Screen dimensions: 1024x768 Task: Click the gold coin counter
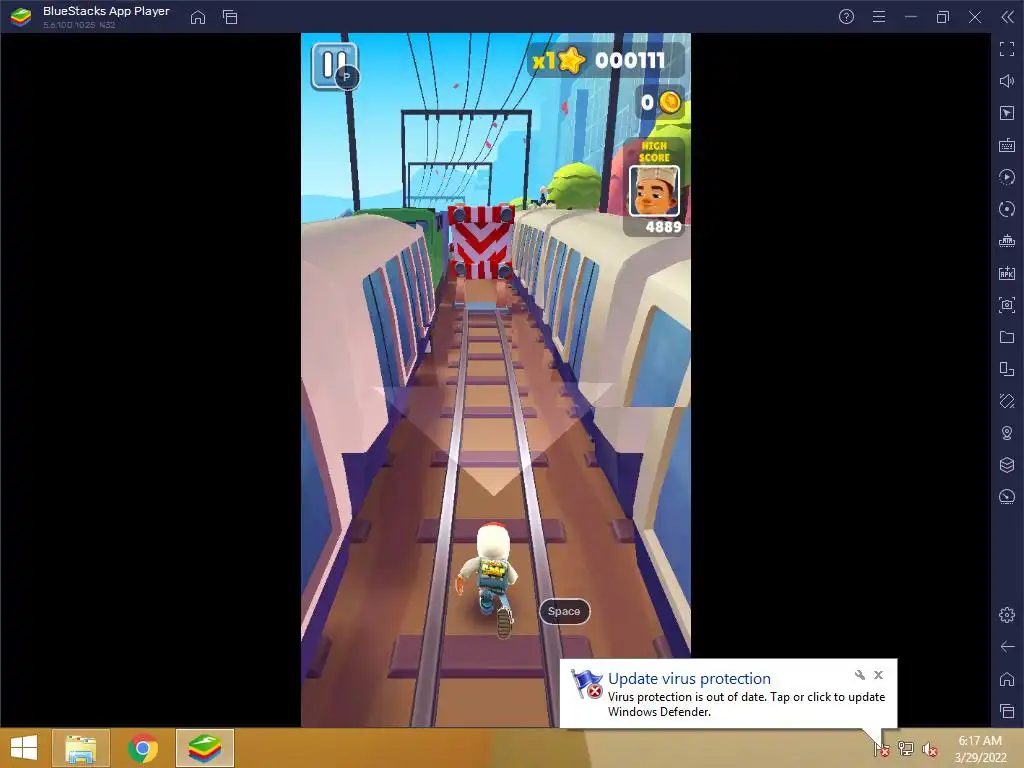[661, 103]
